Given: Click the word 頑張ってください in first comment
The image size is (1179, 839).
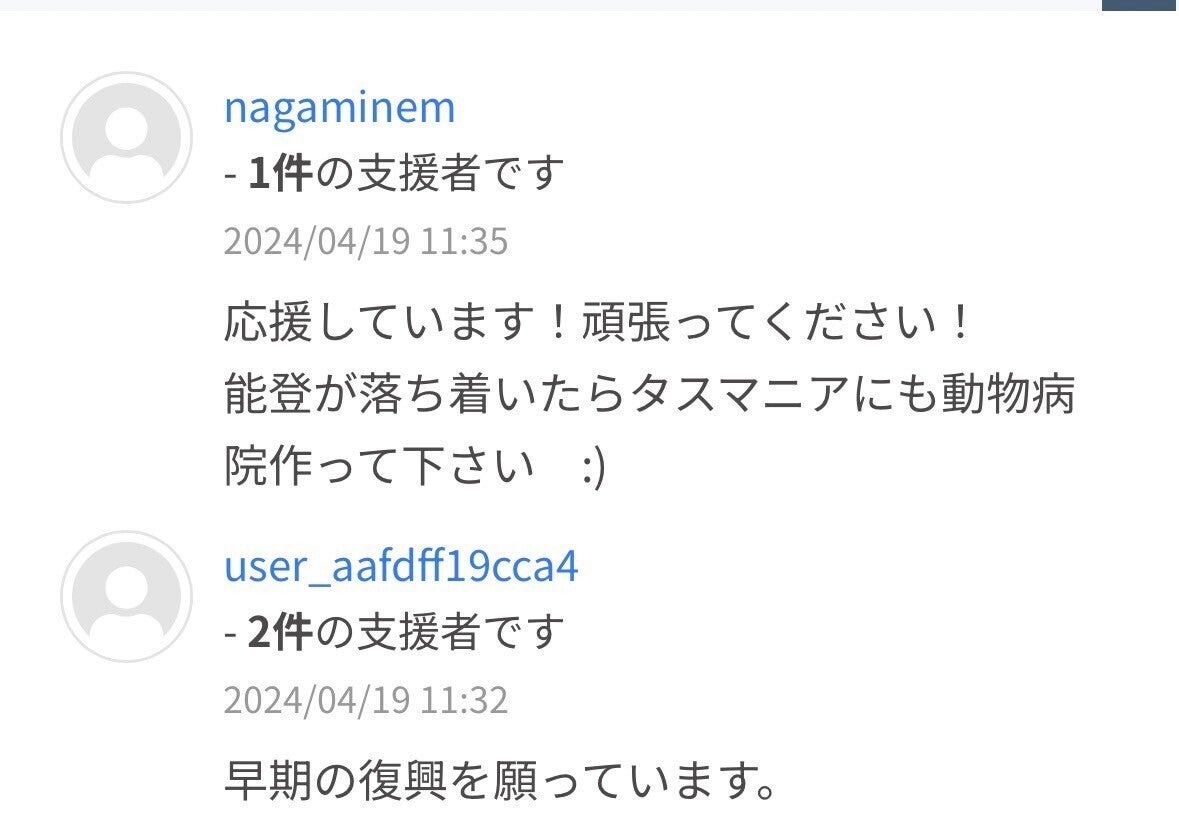Looking at the screenshot, I should [762, 322].
